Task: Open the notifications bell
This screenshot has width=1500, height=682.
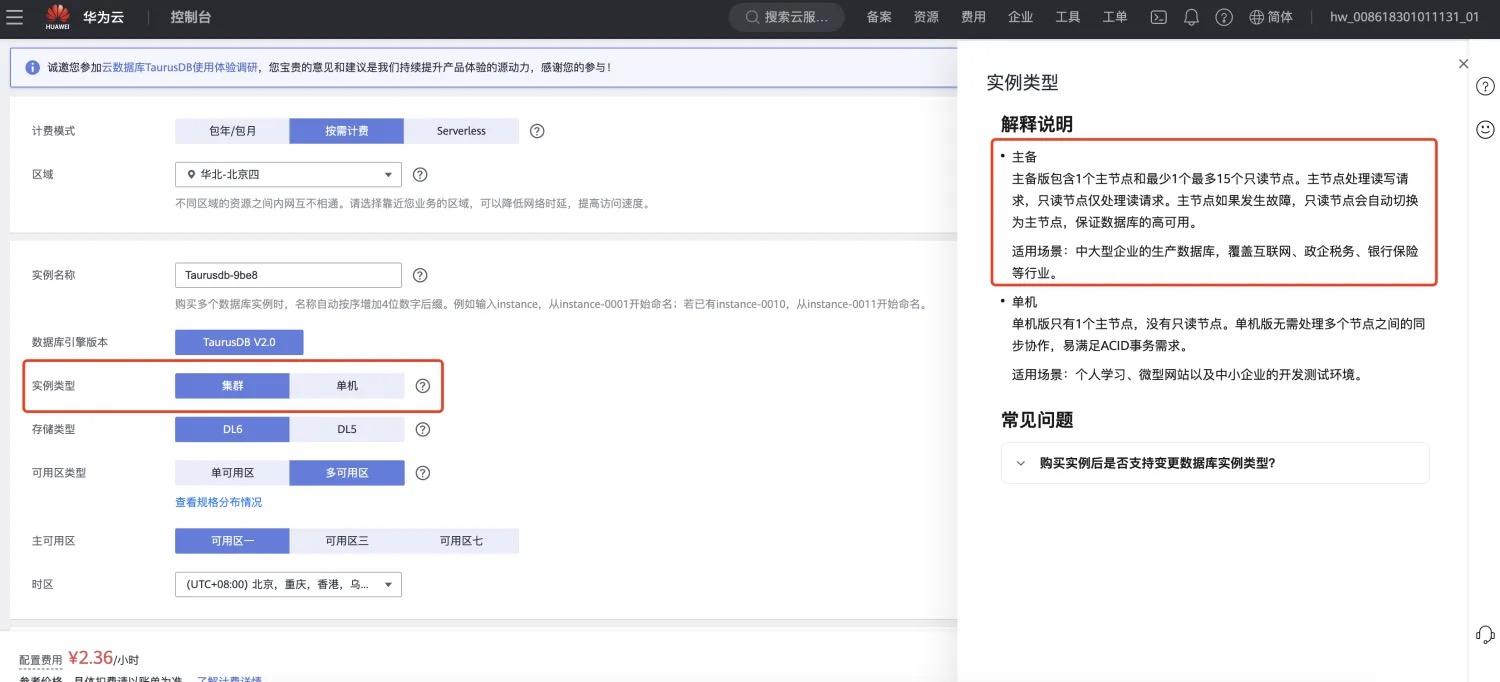Action: pyautogui.click(x=1191, y=17)
